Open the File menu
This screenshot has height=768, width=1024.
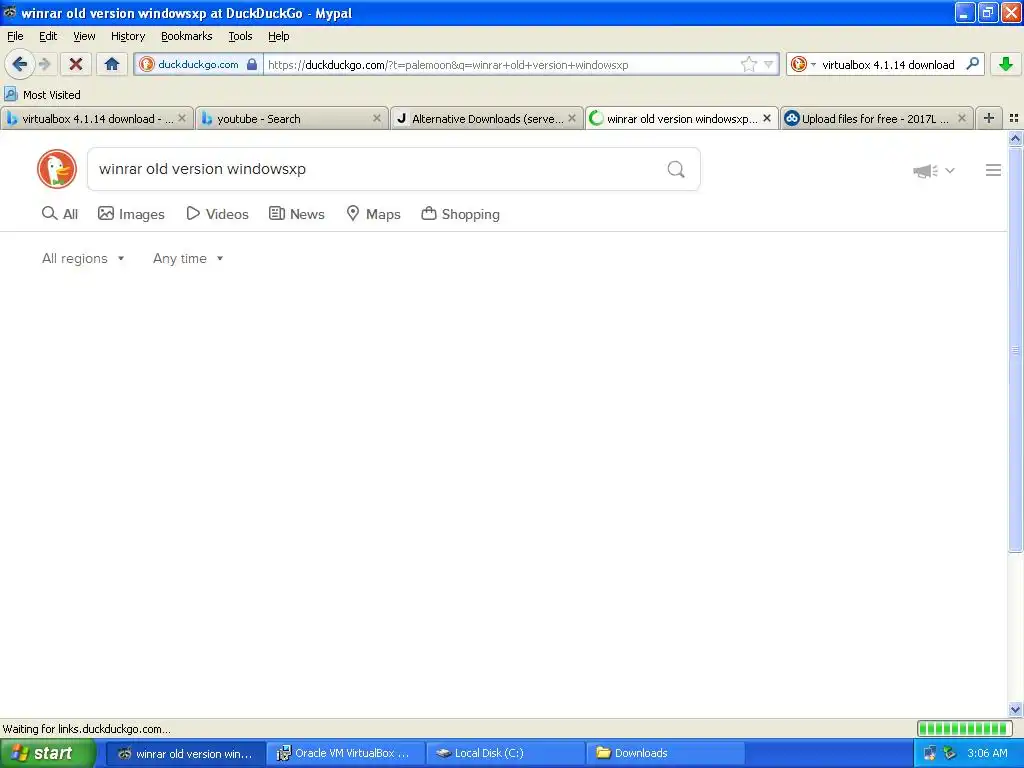(15, 36)
